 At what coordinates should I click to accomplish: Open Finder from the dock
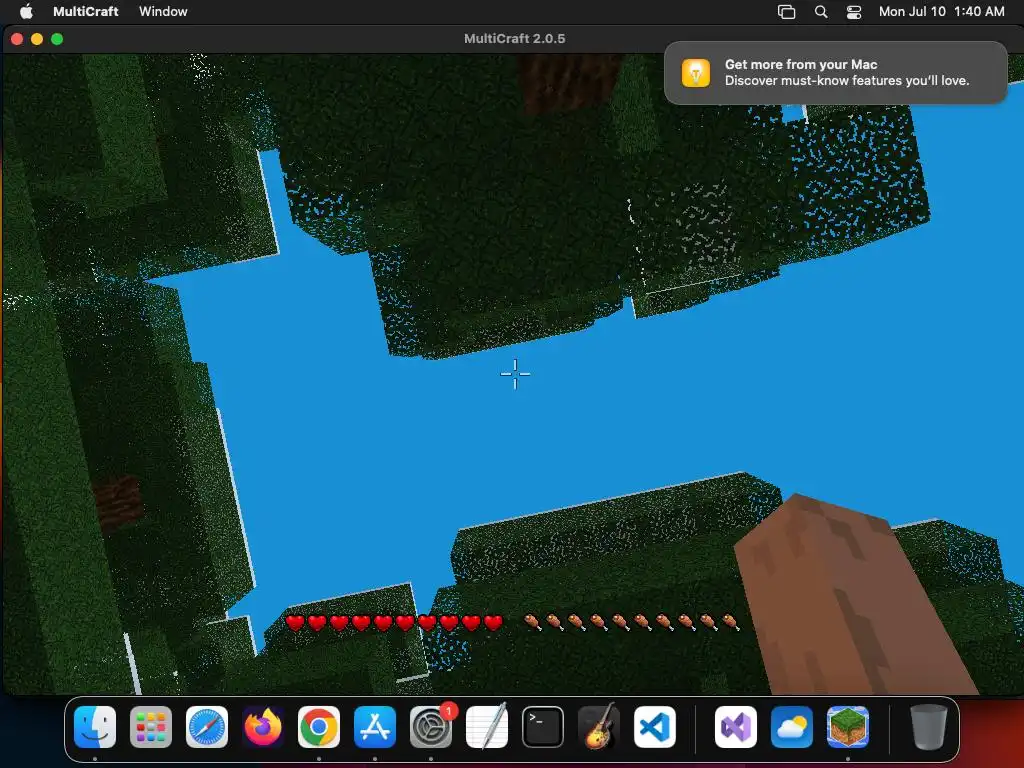95,727
